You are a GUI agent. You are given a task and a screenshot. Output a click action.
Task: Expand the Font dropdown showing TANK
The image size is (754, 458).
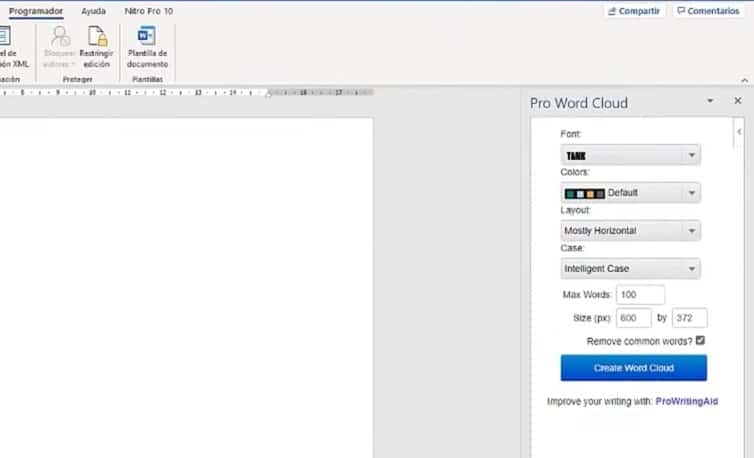click(630, 155)
